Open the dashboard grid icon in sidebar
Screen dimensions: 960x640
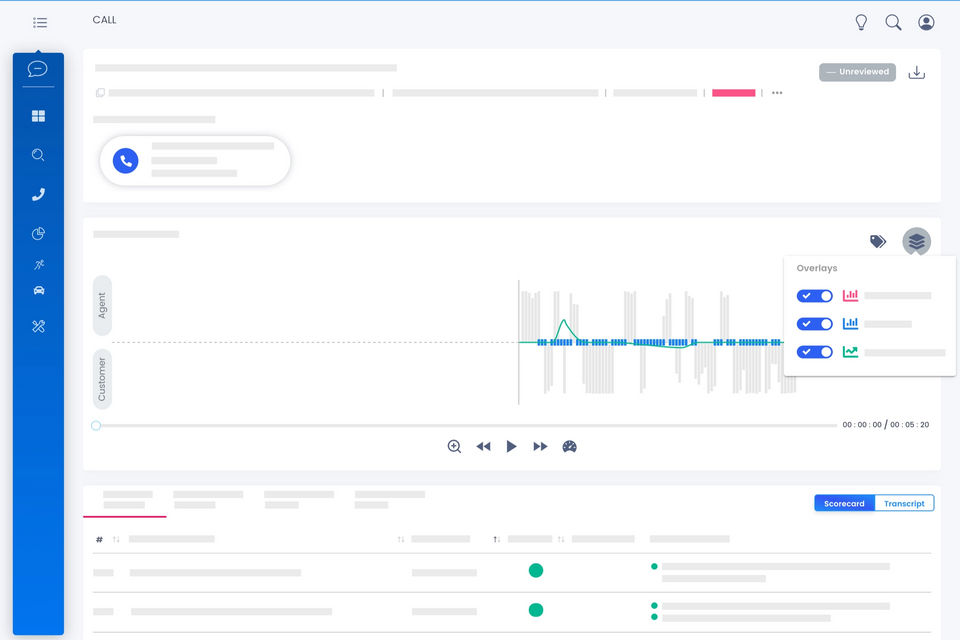38,116
